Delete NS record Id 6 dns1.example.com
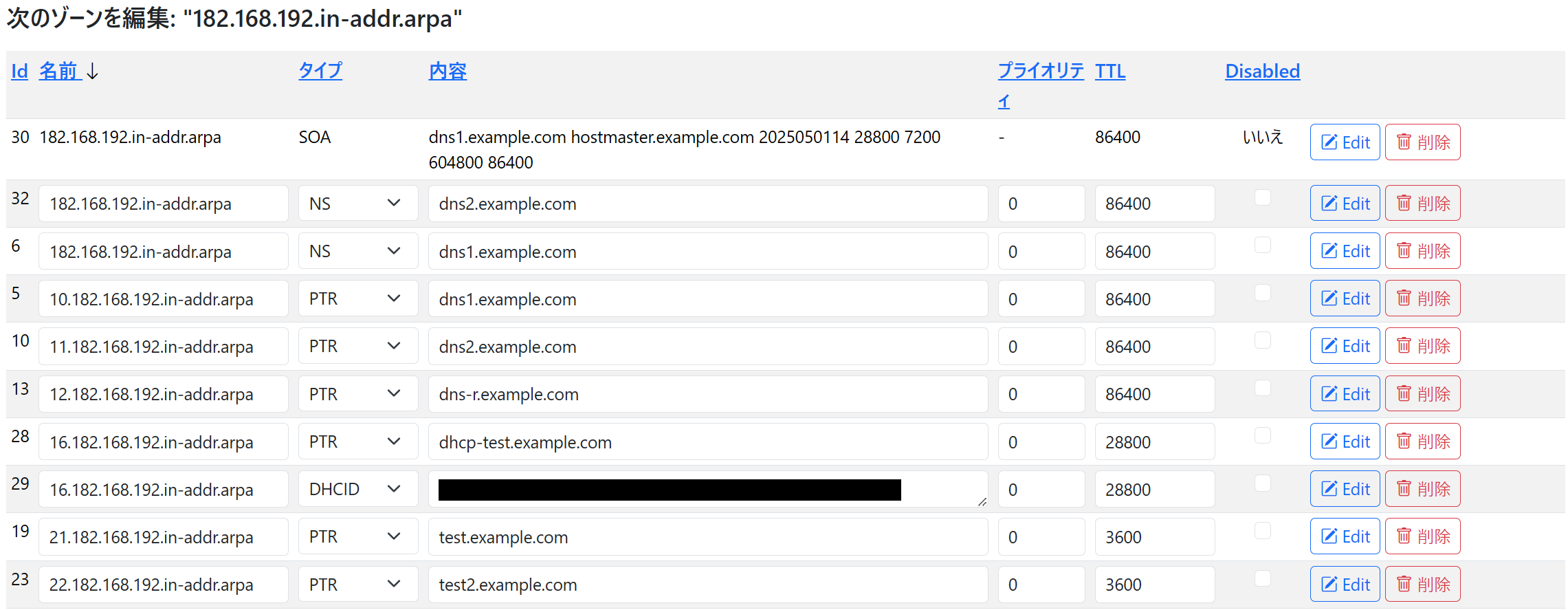Screen dimensions: 1568x610 point(1422,251)
